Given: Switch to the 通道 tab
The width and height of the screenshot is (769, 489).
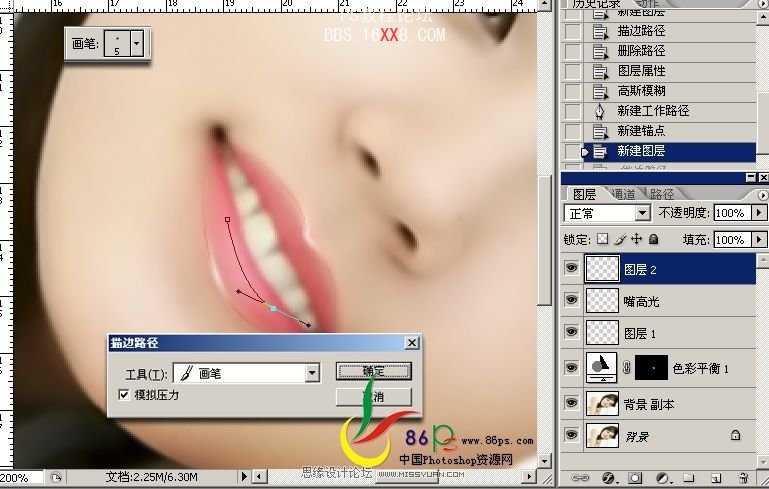Looking at the screenshot, I should pos(621,194).
